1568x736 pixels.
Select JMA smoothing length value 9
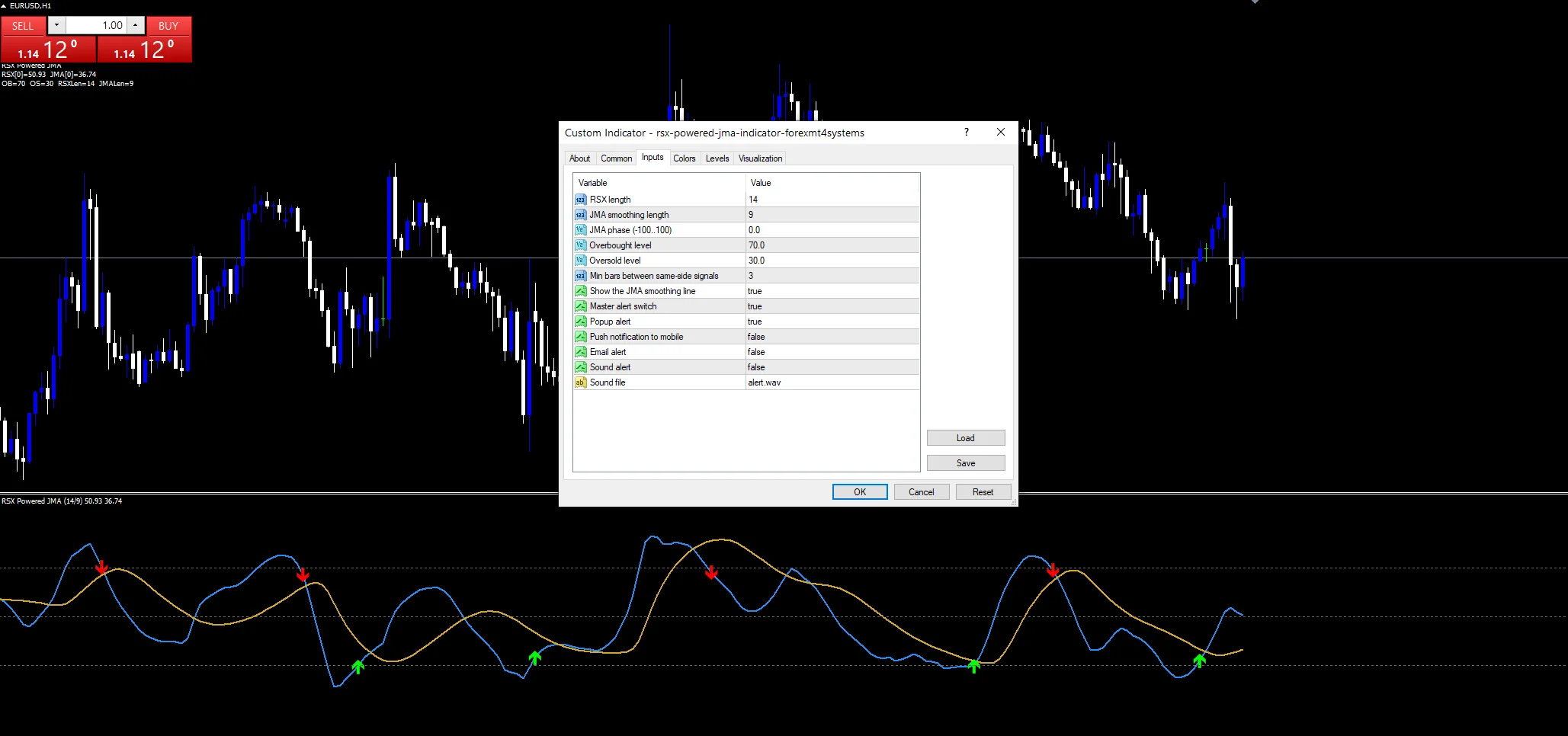click(x=832, y=215)
